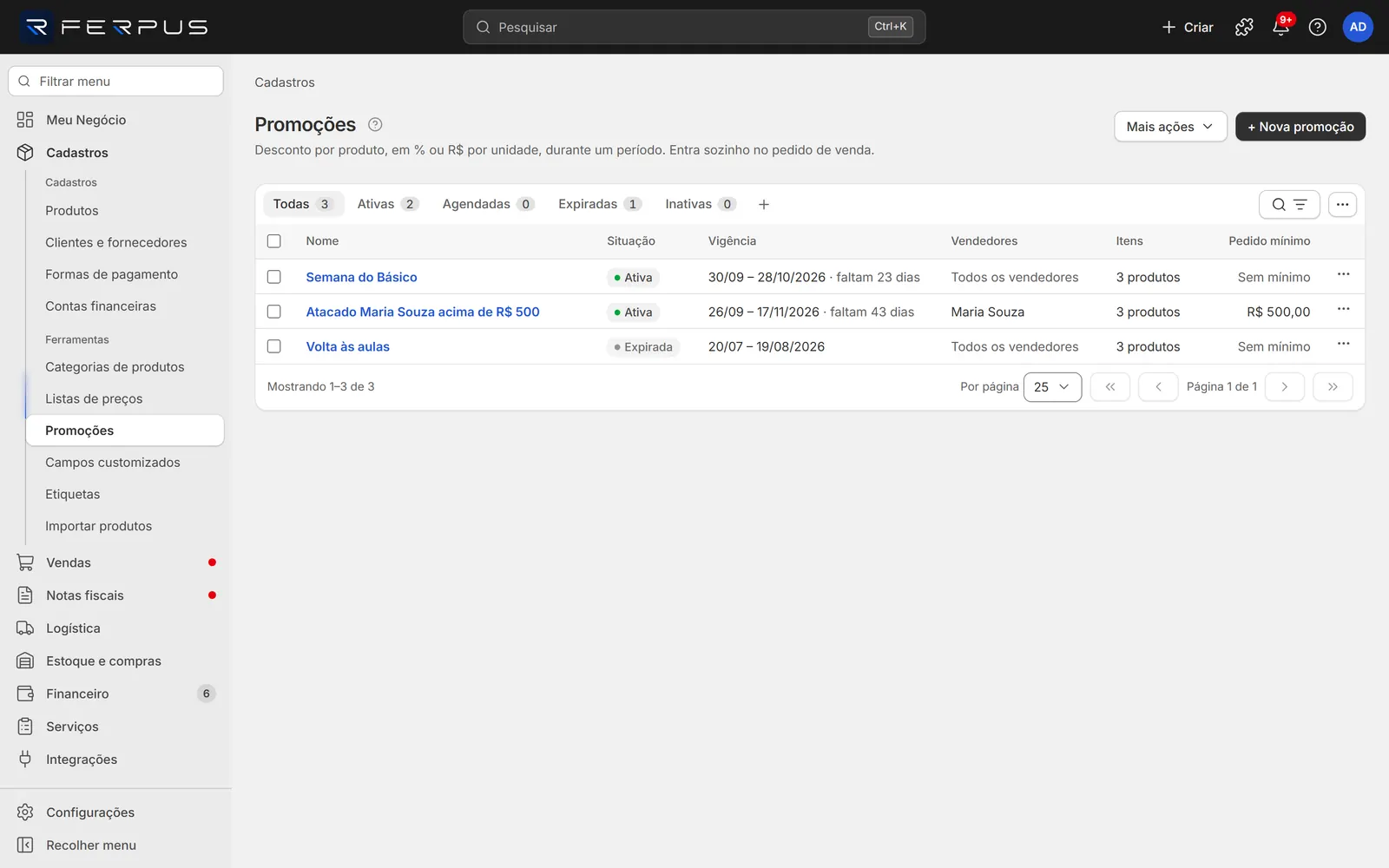This screenshot has height=868, width=1389.
Task: Open row actions for Semana do Básico
Action: (x=1343, y=275)
